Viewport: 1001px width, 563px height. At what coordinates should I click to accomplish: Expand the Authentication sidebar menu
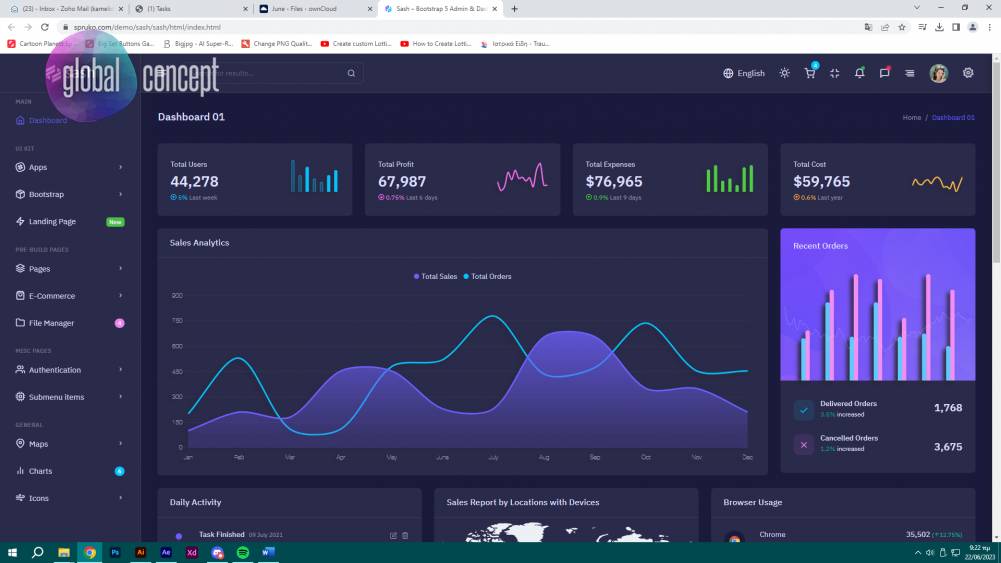pos(69,370)
